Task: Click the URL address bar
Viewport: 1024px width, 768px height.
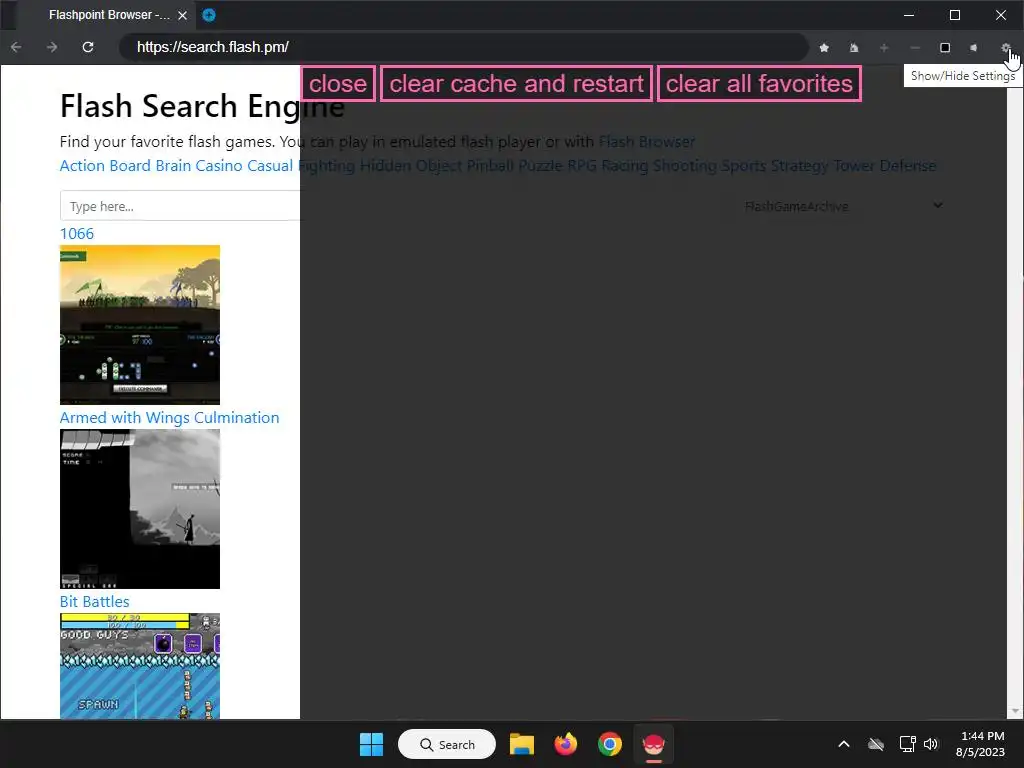Action: (x=464, y=47)
